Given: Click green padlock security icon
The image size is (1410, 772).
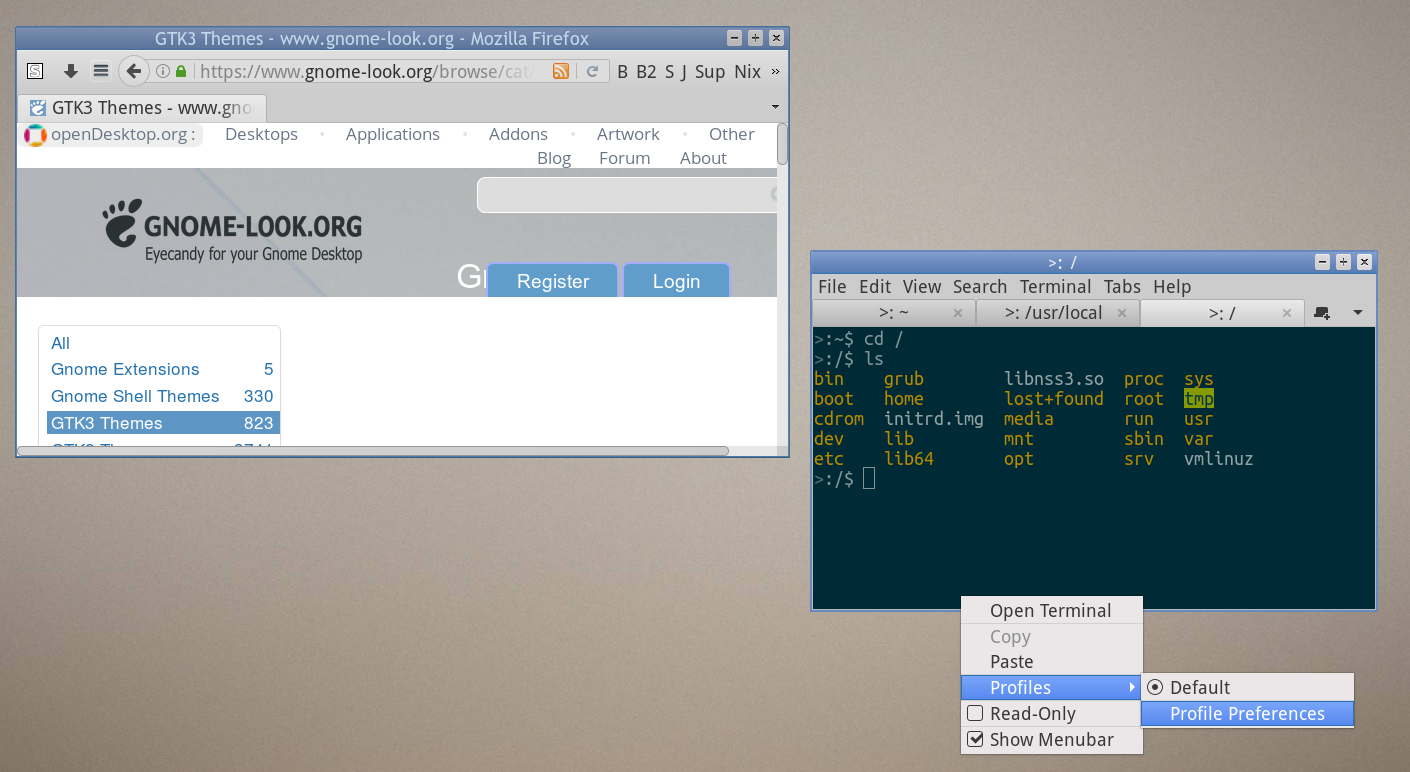Looking at the screenshot, I should tap(181, 72).
